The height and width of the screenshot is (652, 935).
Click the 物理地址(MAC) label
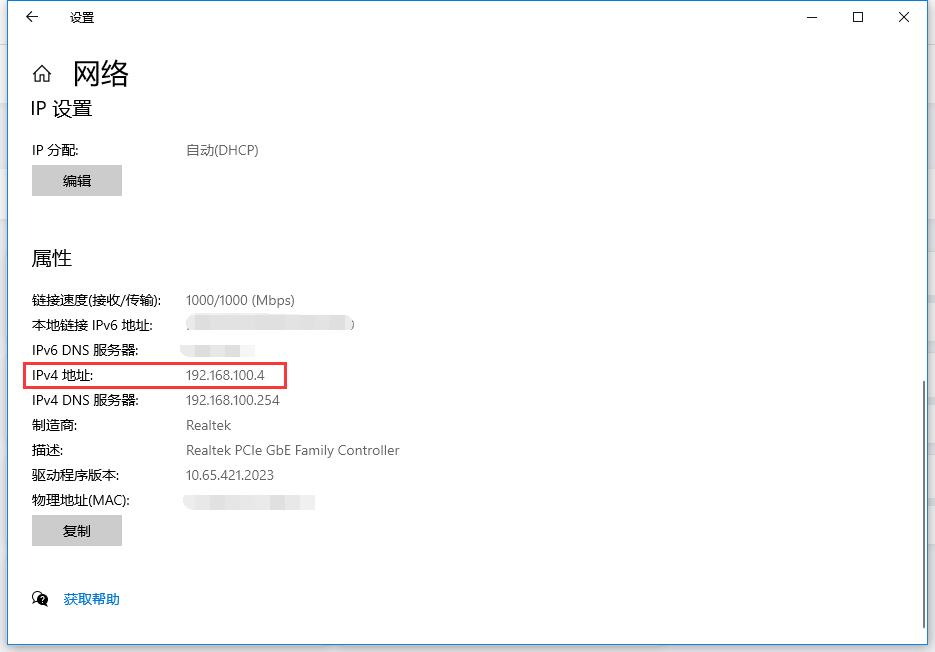(81, 500)
